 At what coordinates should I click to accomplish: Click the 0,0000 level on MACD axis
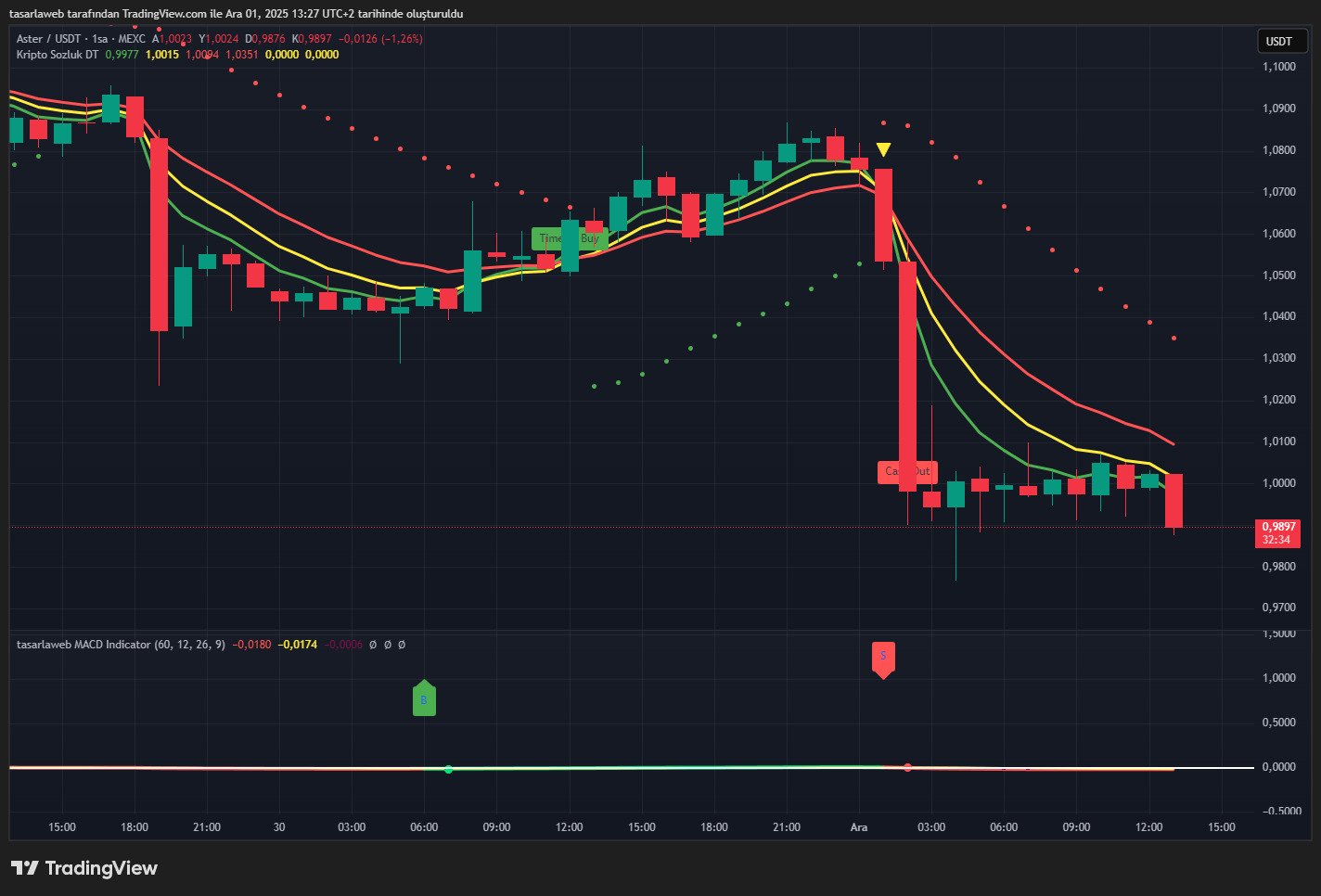pos(1278,767)
